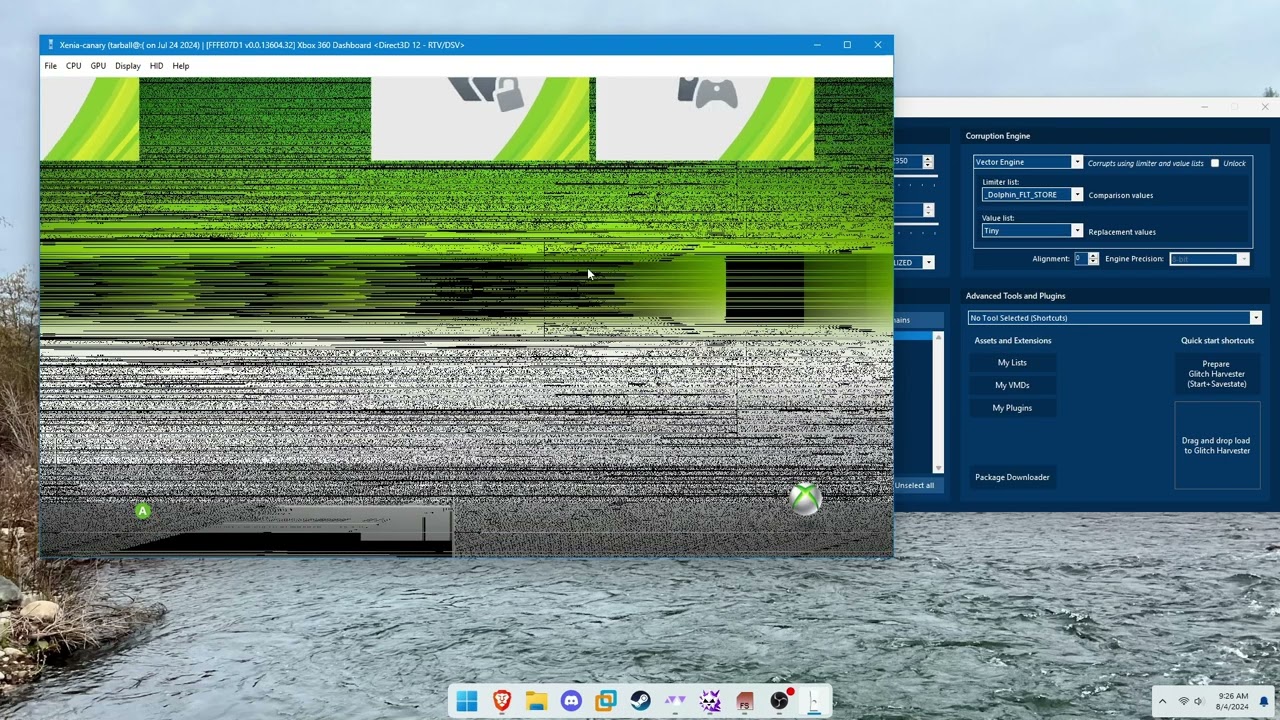Click the red FS taskbar icon
Image resolution: width=1280 pixels, height=720 pixels.
[x=744, y=701]
